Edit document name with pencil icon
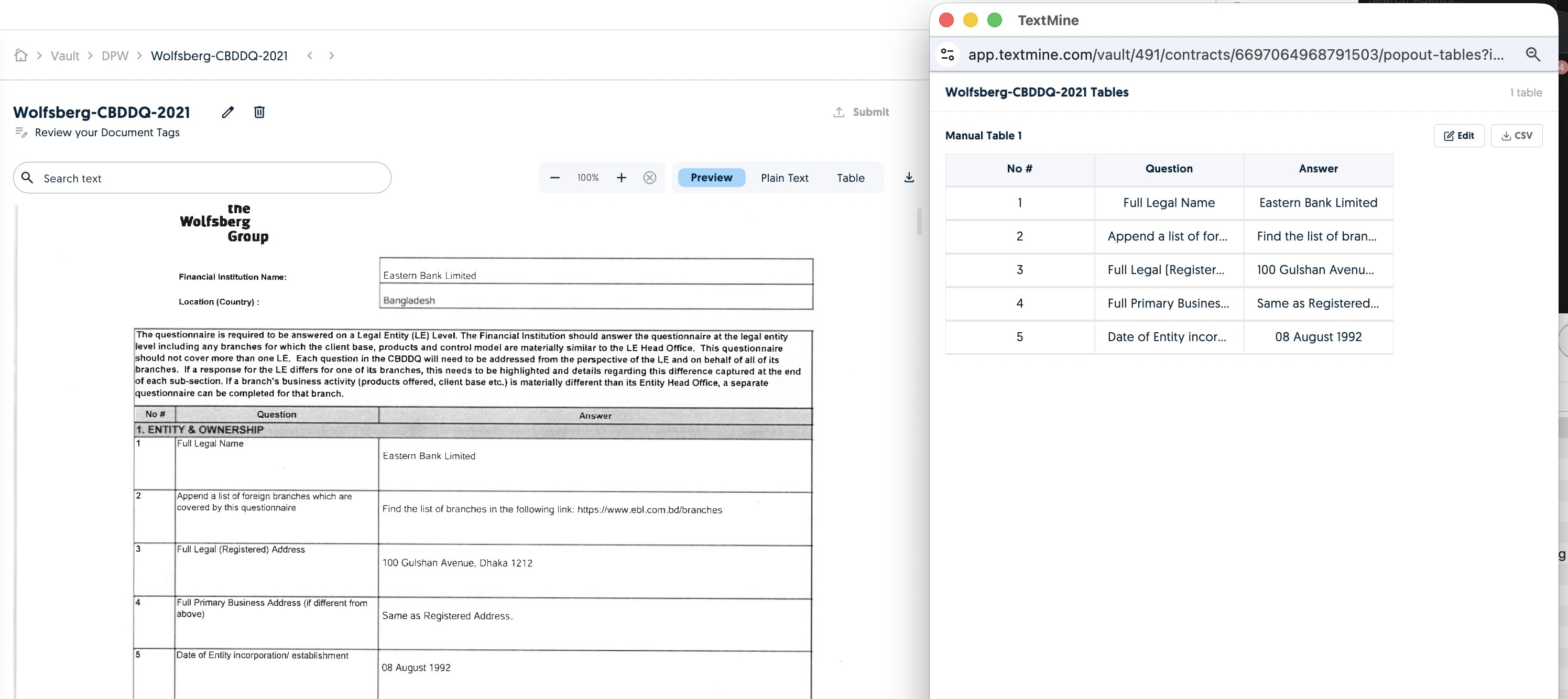 coord(227,112)
